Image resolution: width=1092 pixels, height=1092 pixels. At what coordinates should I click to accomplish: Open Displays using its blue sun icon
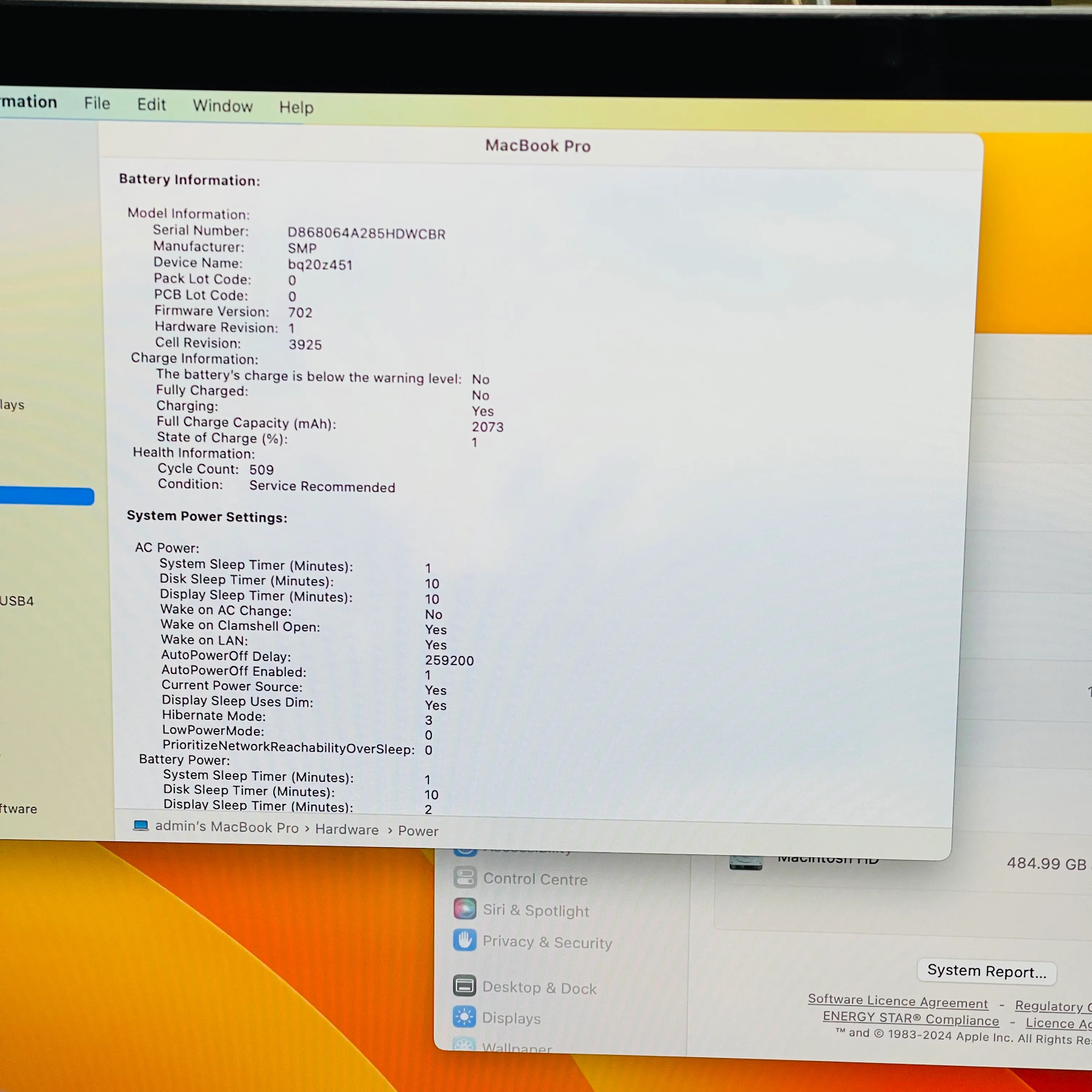click(464, 1017)
